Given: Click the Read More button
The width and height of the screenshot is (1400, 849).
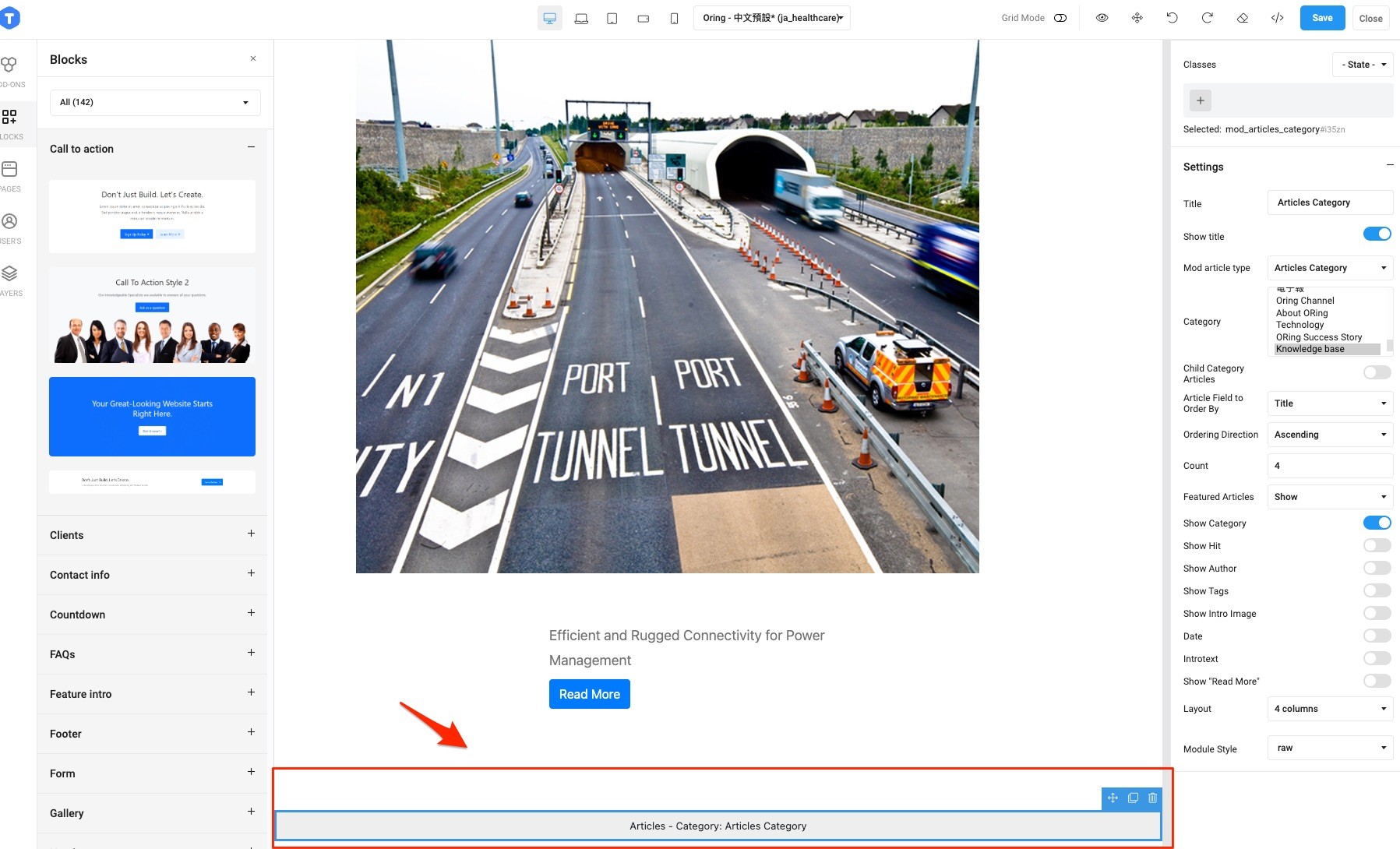Looking at the screenshot, I should point(590,694).
